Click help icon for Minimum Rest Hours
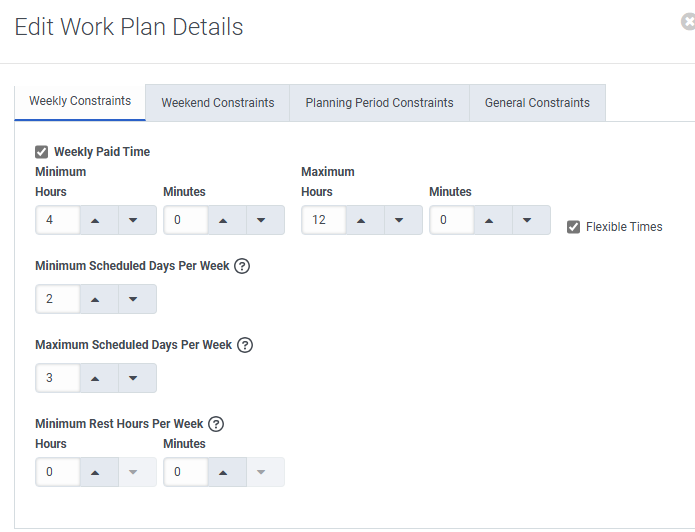The height and width of the screenshot is (532, 695). (215, 424)
